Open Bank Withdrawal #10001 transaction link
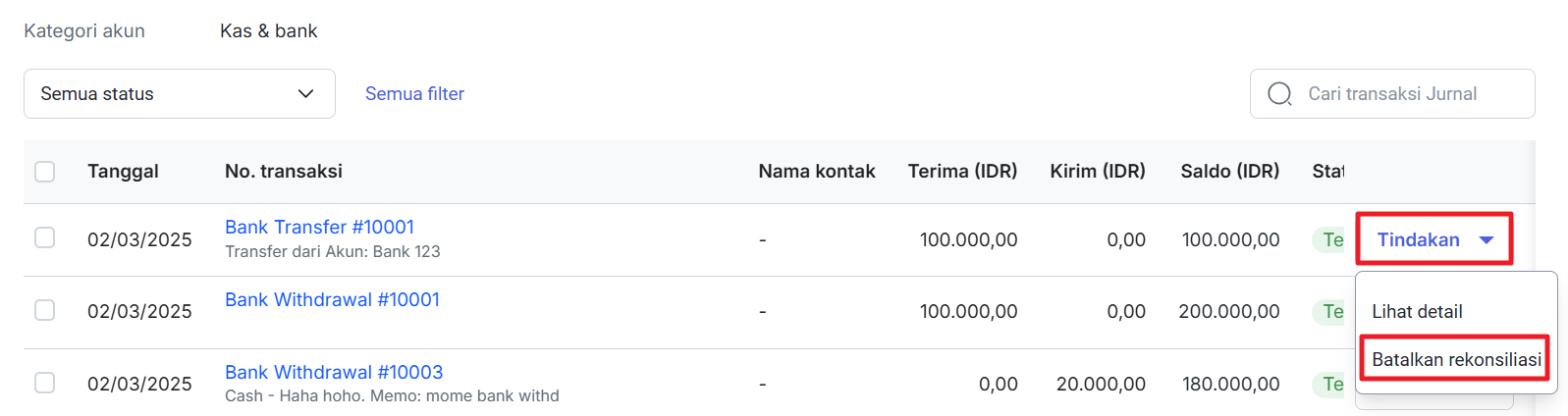 [332, 299]
